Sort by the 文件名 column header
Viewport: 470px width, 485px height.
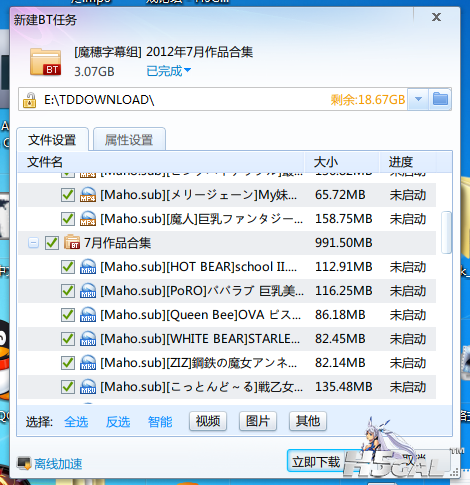161,162
